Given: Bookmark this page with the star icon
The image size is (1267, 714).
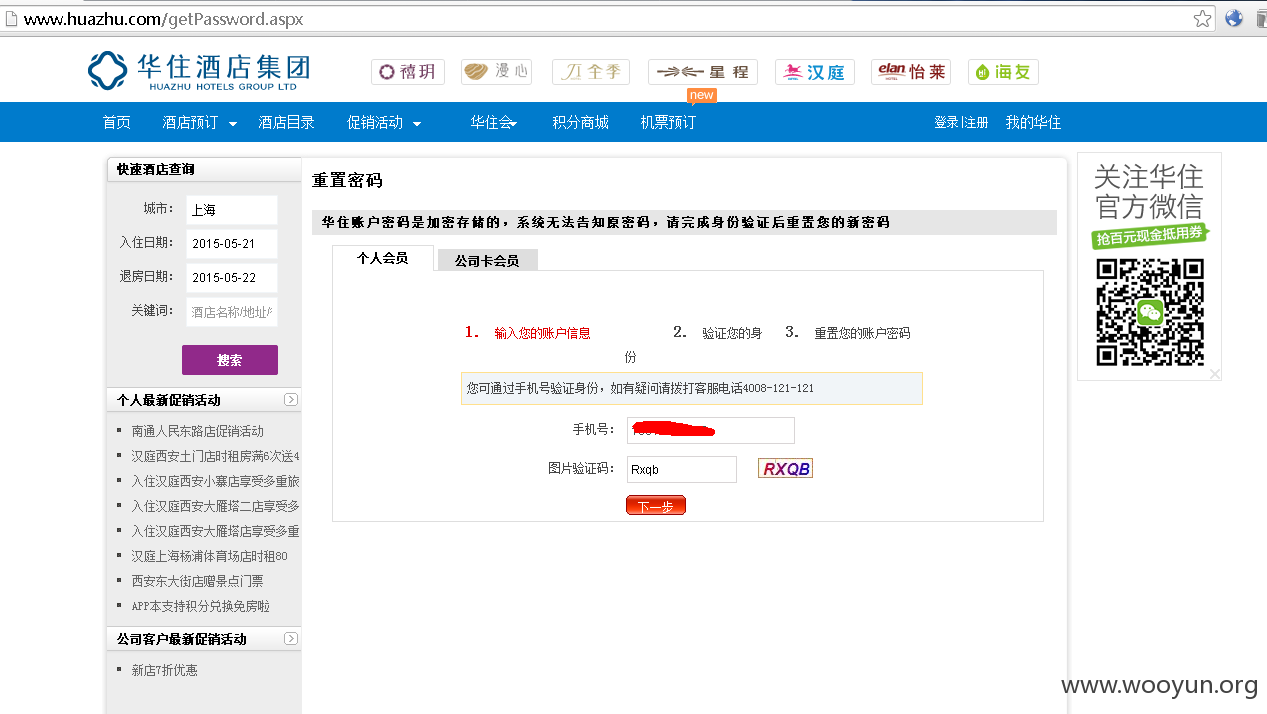Looking at the screenshot, I should pos(1203,18).
